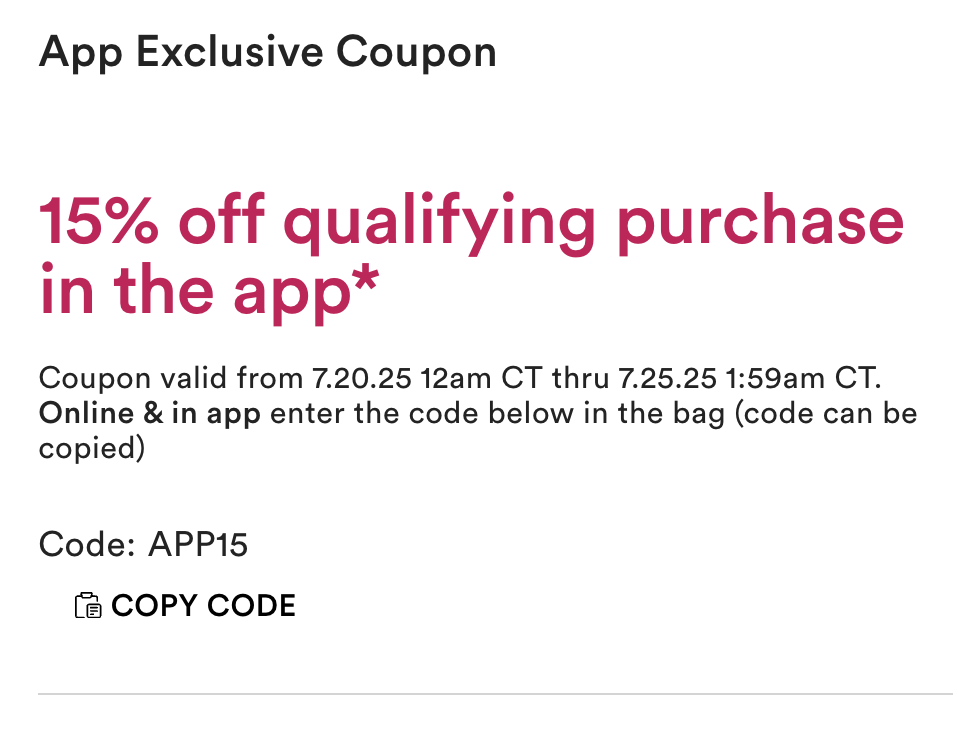Click the "7.25.25 1:59am CT" end date
The height and width of the screenshot is (744, 958).
(748, 379)
